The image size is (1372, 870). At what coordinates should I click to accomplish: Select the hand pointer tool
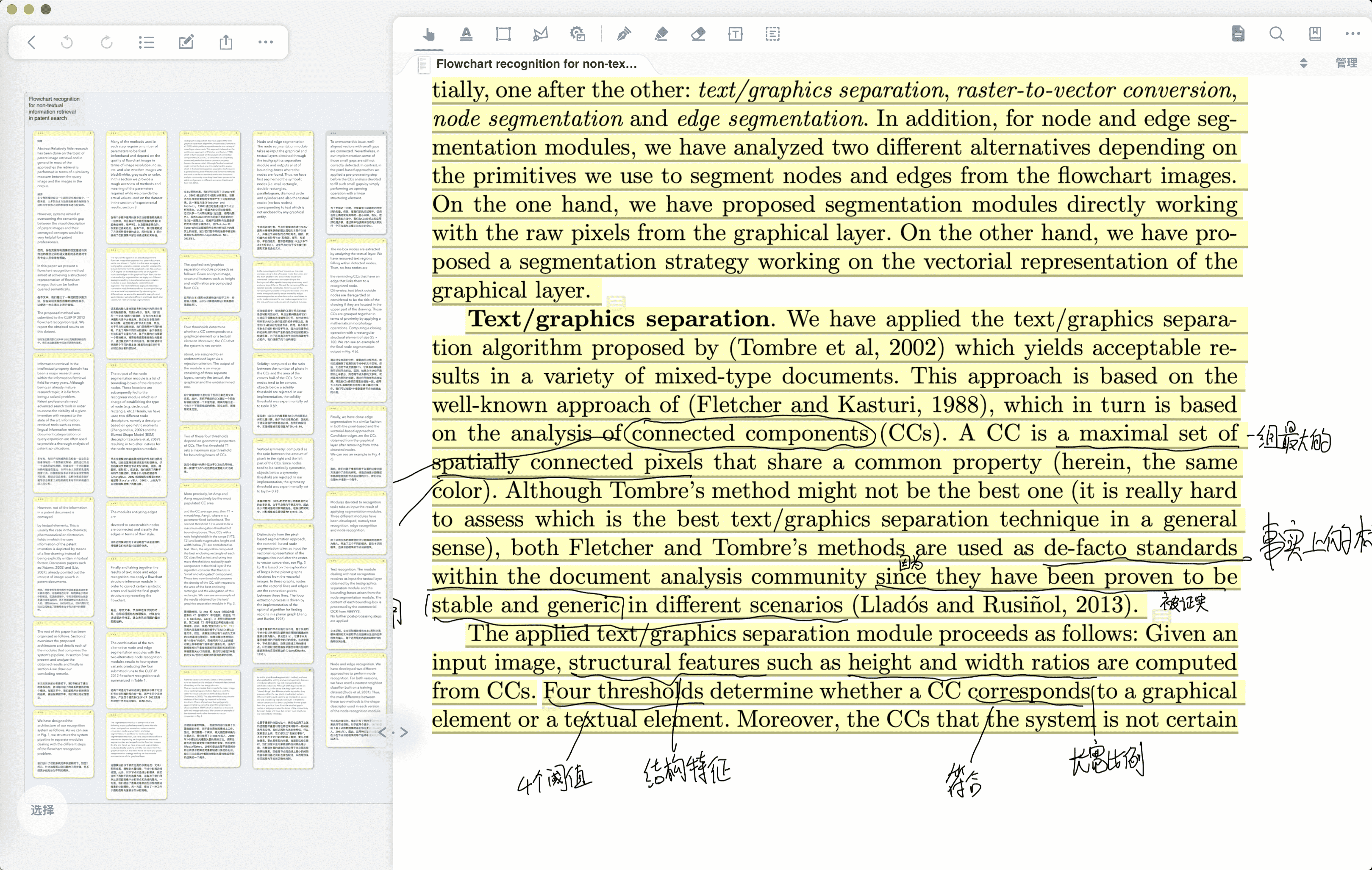coord(428,35)
